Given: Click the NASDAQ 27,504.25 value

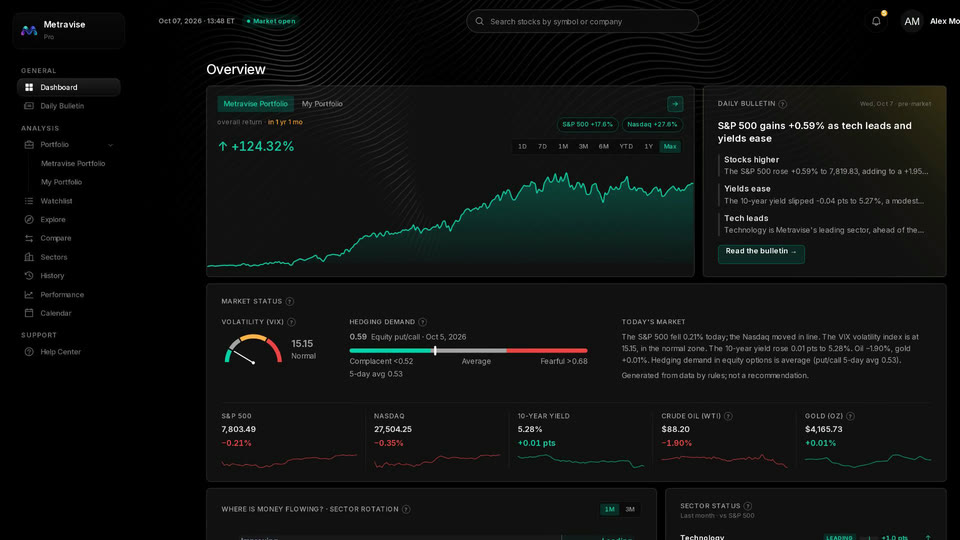Looking at the screenshot, I should tap(392, 429).
